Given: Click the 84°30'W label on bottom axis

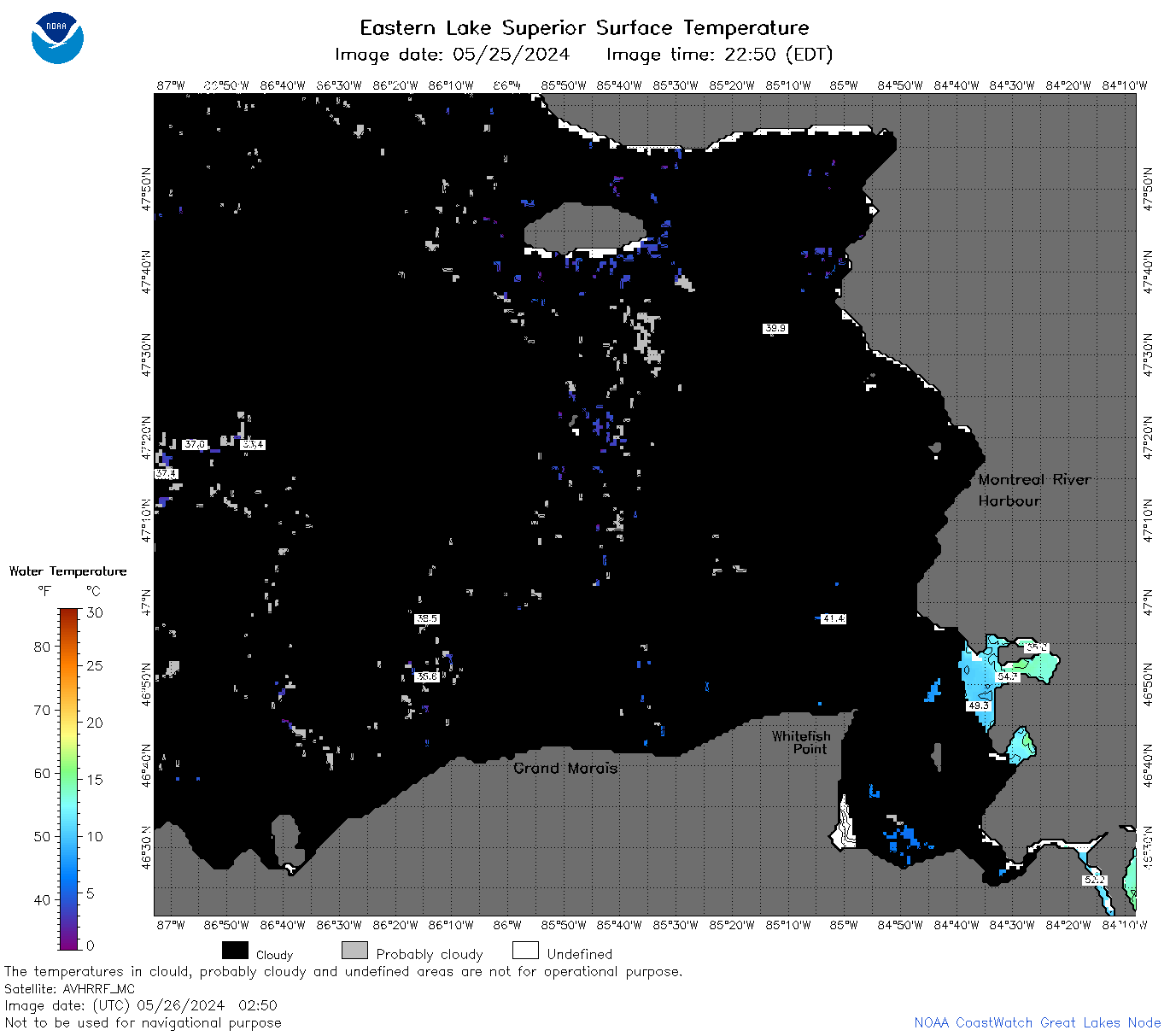Looking at the screenshot, I should click(1012, 924).
